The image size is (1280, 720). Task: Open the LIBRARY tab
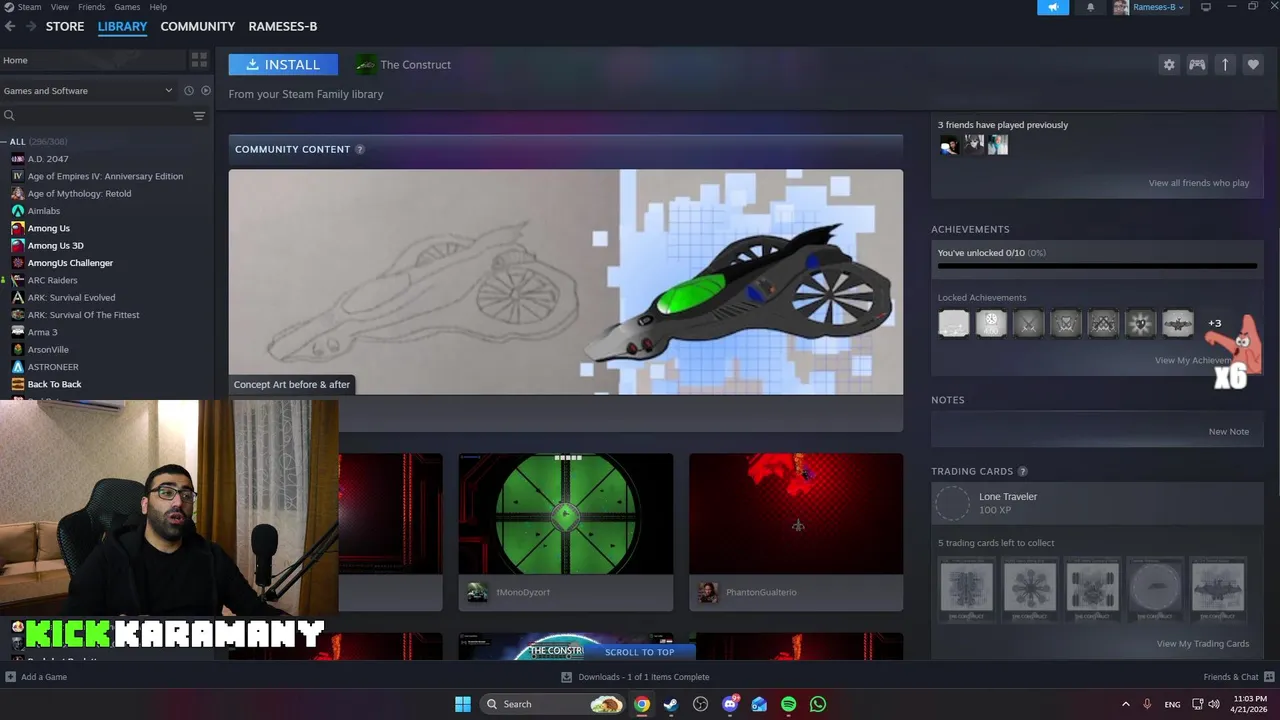[122, 27]
